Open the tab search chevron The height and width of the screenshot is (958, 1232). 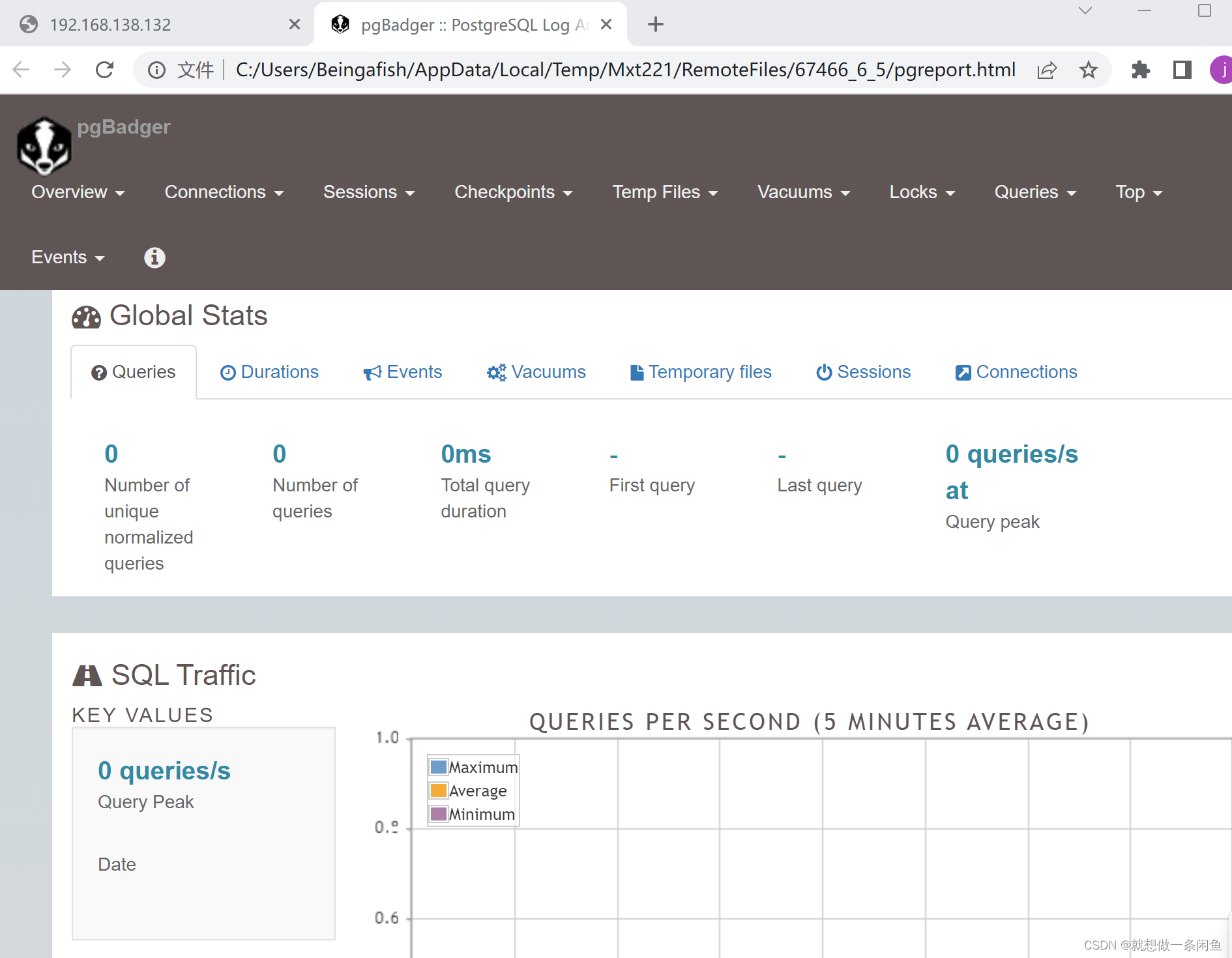pyautogui.click(x=1085, y=10)
